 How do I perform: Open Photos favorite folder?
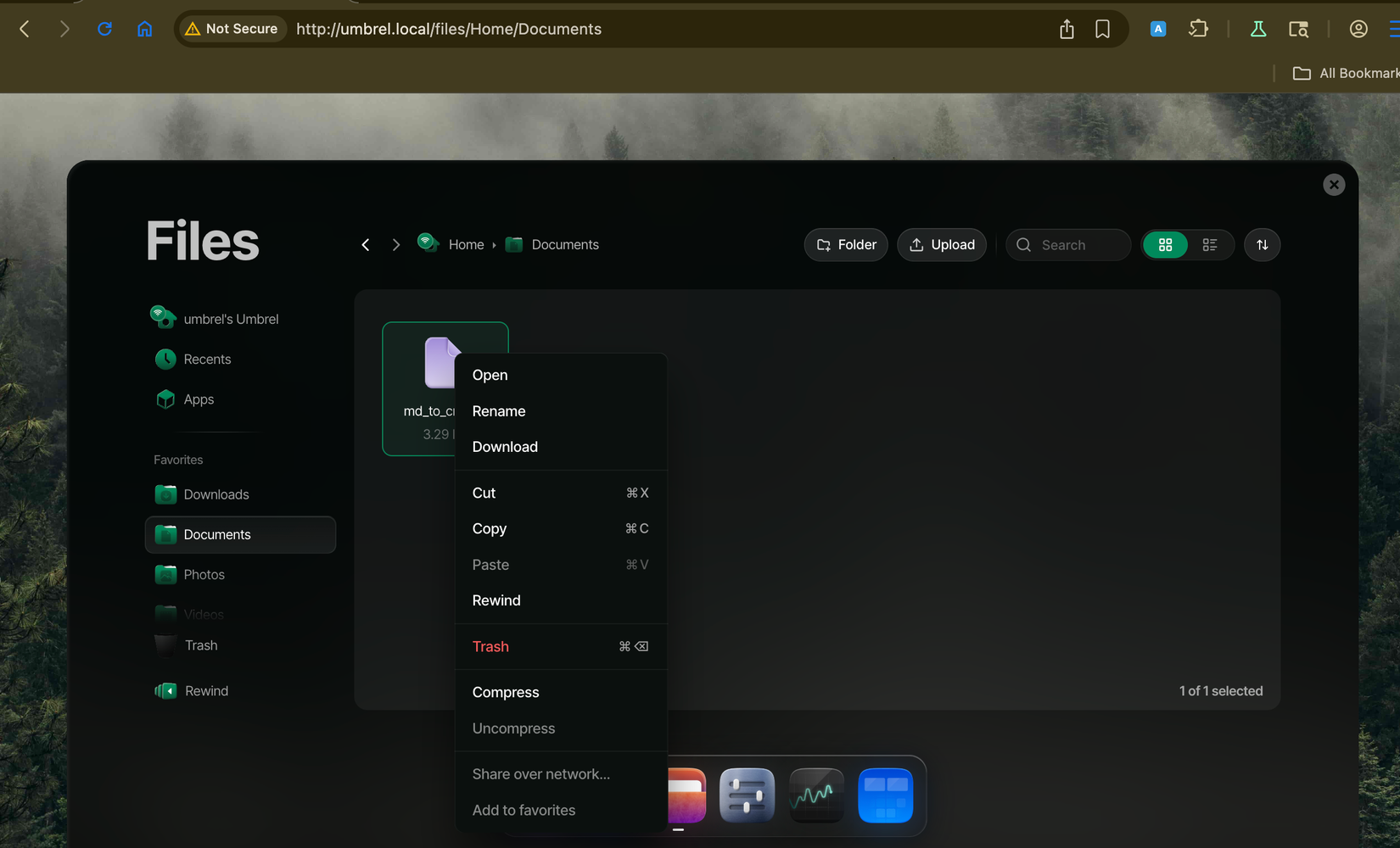[240, 575]
